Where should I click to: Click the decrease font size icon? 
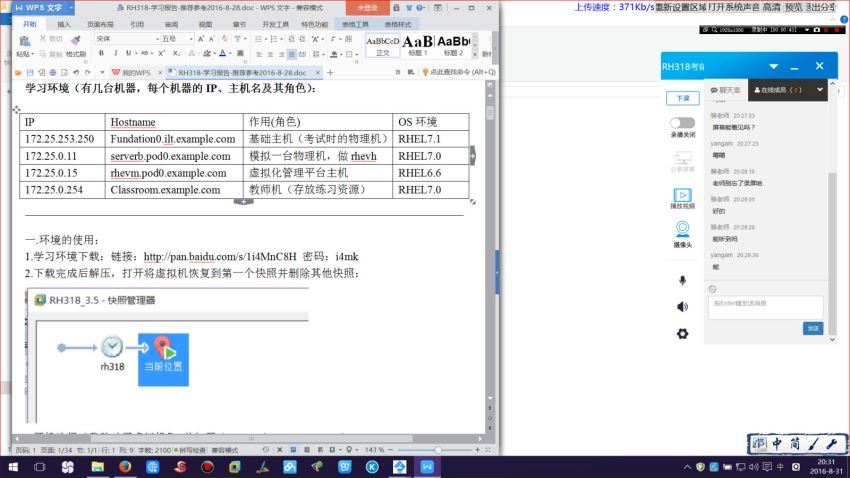pos(211,39)
